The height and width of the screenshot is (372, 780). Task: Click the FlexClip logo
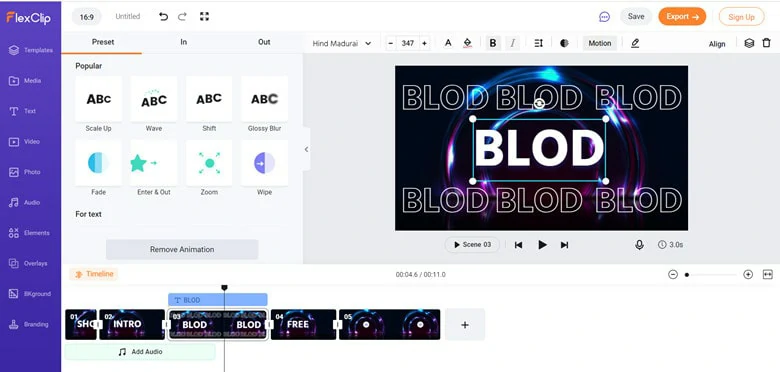(x=28, y=18)
